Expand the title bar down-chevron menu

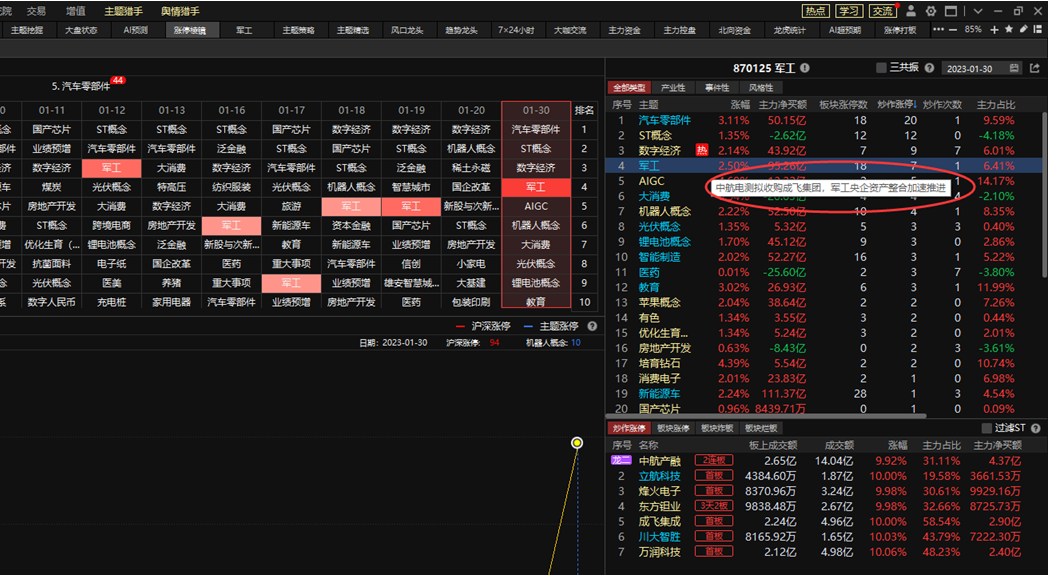[x=978, y=11]
